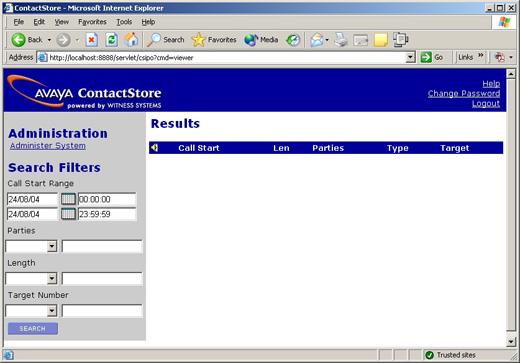The height and width of the screenshot is (363, 520).
Task: Open calendar picker for end date
Action: click(68, 214)
